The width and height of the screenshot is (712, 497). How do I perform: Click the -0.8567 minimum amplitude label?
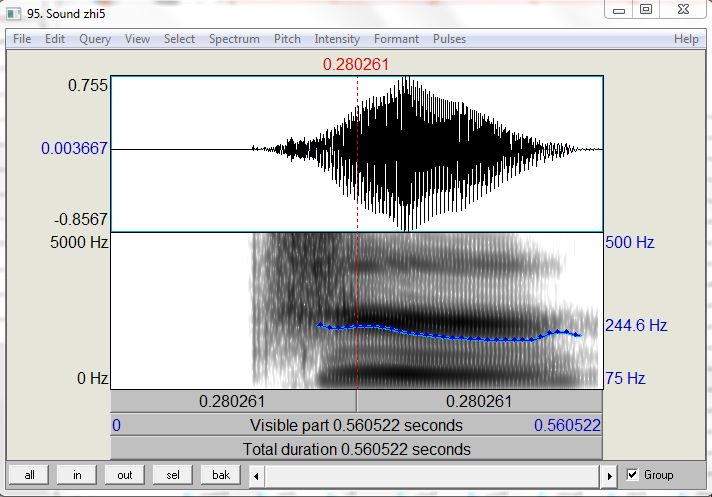[x=81, y=220]
